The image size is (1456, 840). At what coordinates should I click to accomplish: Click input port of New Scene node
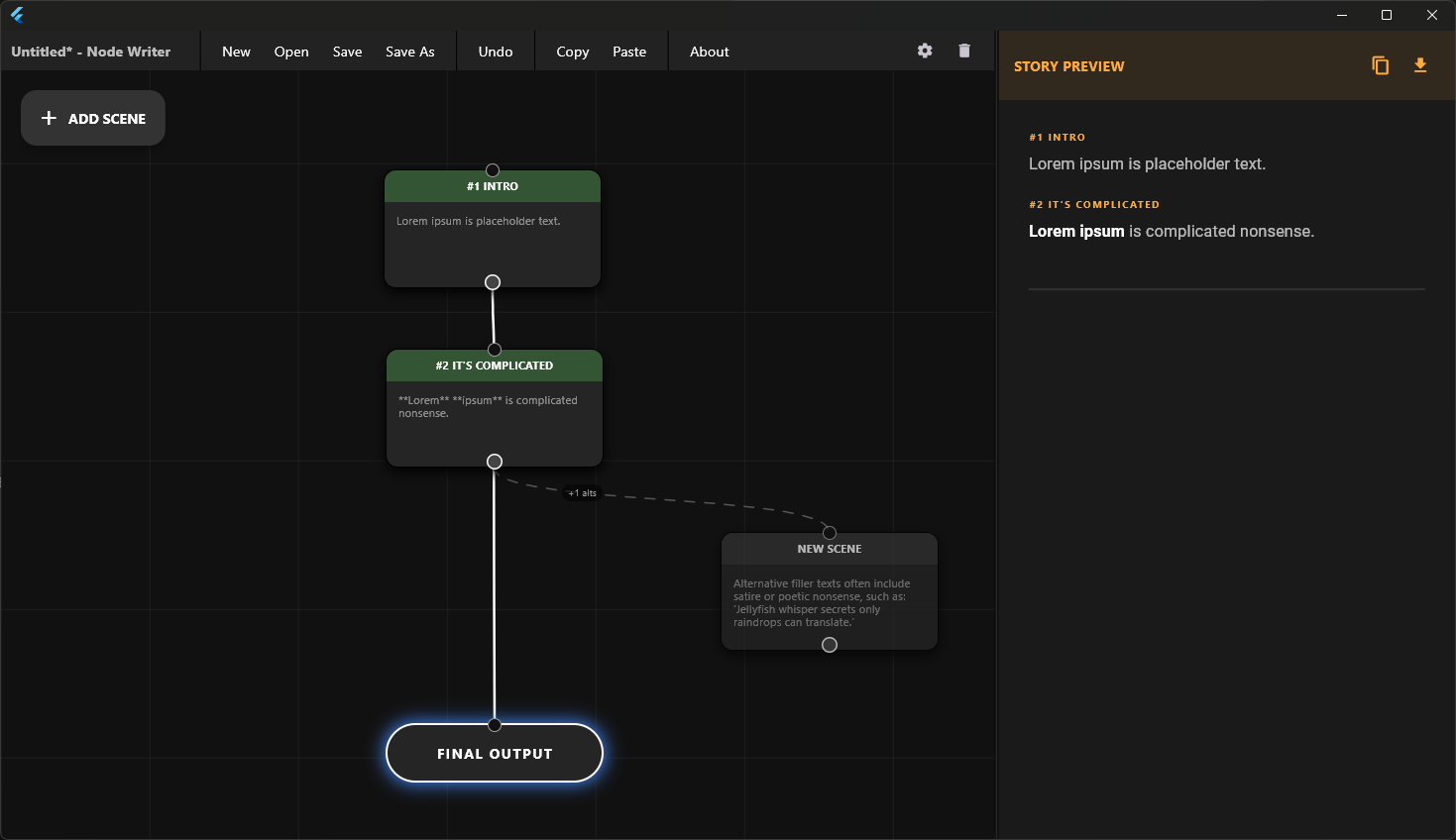tap(830, 533)
